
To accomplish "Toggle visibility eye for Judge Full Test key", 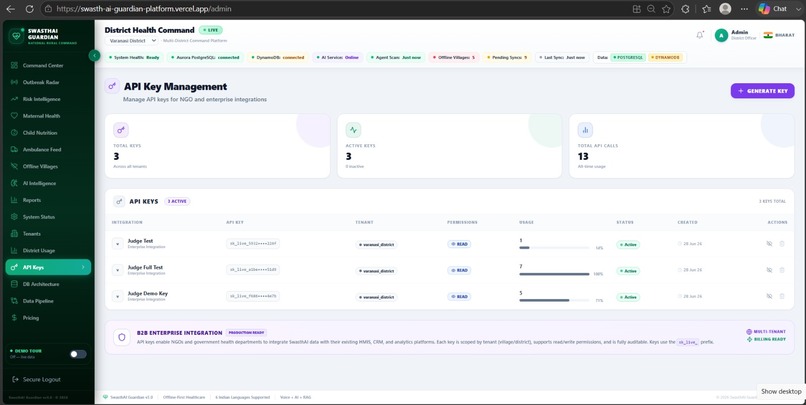I will pos(769,270).
